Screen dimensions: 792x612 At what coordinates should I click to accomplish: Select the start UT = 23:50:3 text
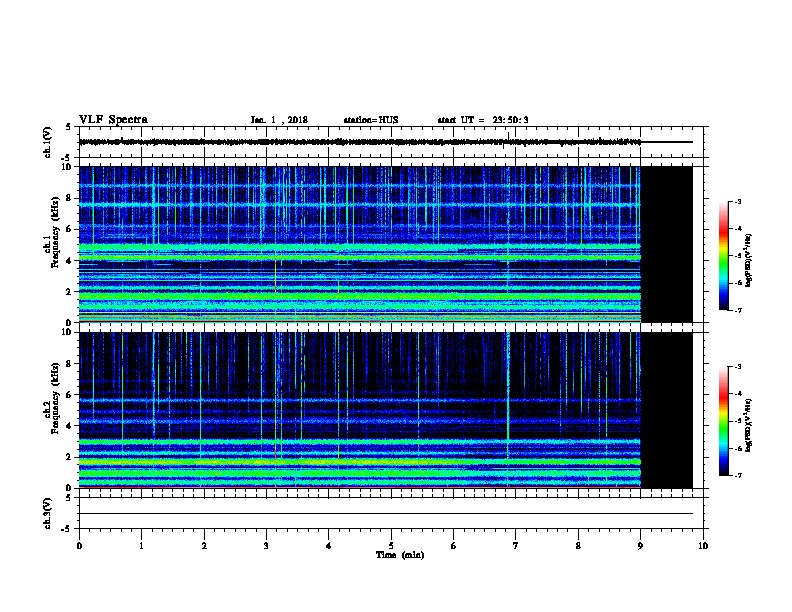[x=483, y=120]
